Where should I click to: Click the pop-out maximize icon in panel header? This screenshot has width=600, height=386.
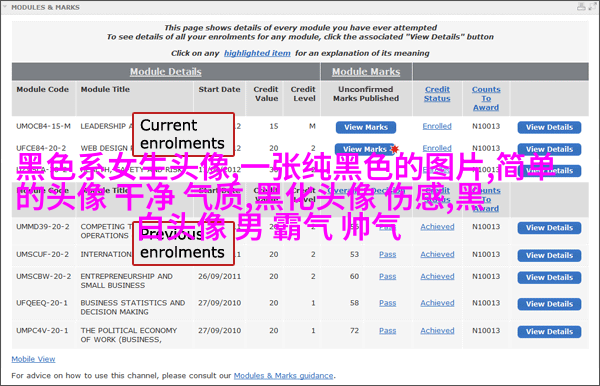coord(592,7)
